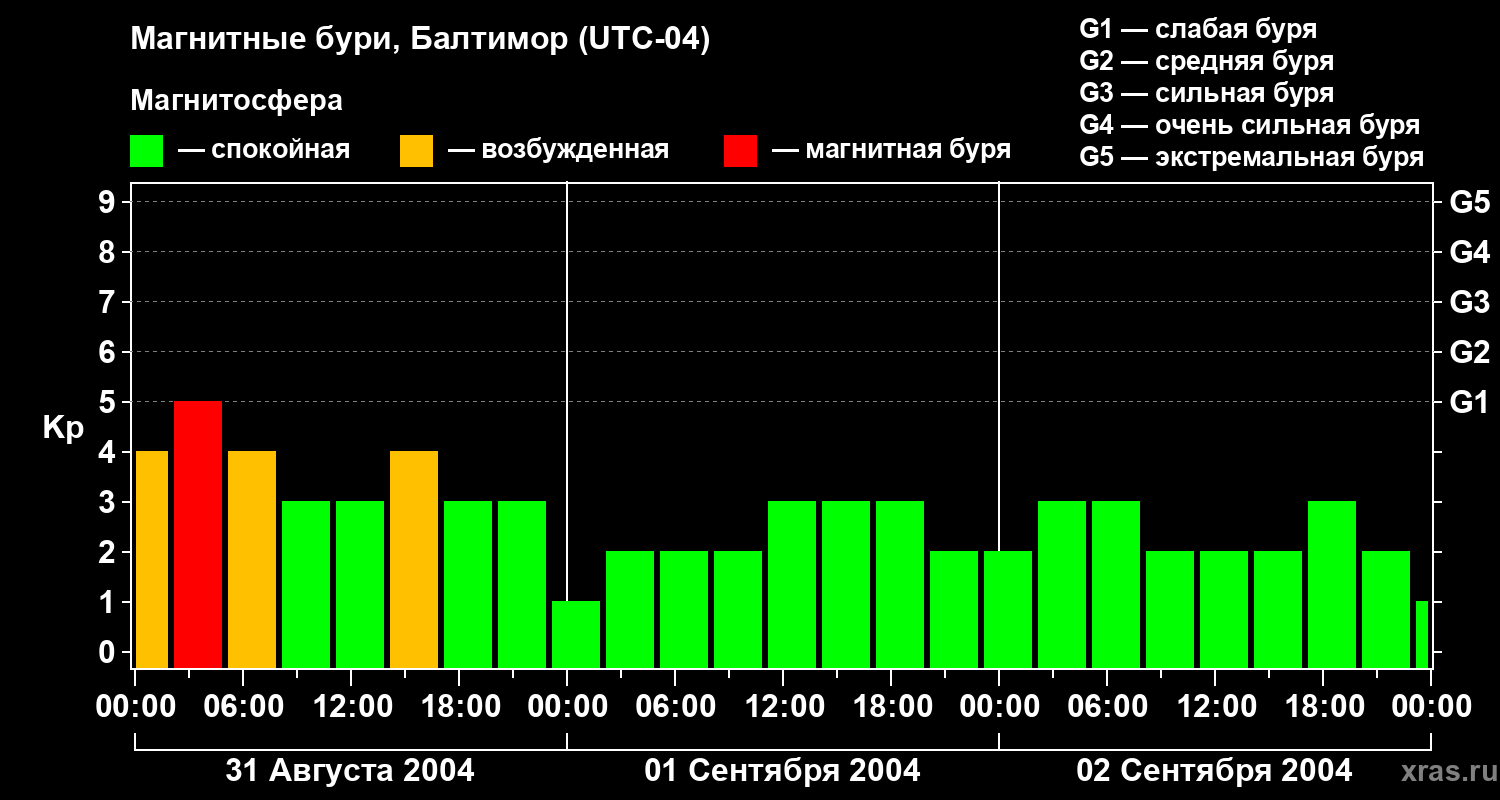Select the green Kp 3 bar at 18:00 on 2 September

coord(1332,584)
